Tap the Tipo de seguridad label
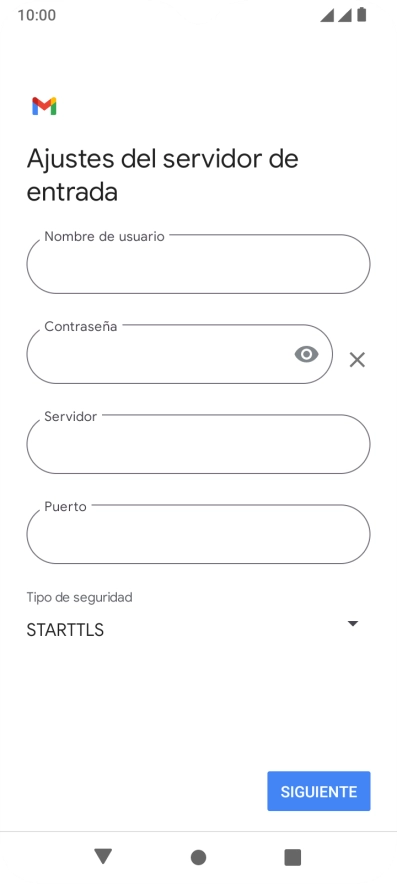The width and height of the screenshot is (397, 884). (x=80, y=597)
